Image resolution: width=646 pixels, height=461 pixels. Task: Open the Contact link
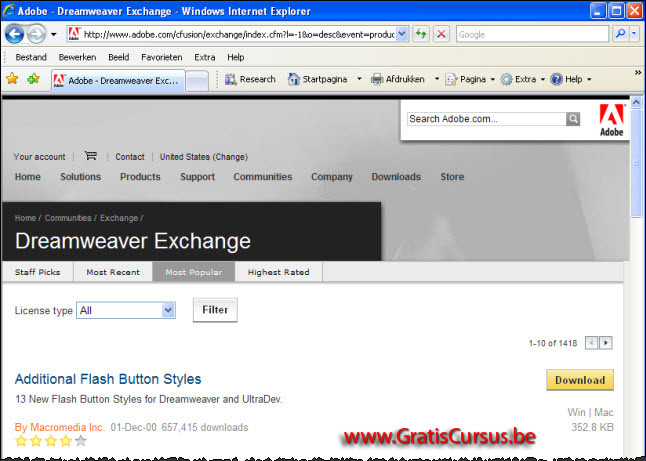point(130,157)
